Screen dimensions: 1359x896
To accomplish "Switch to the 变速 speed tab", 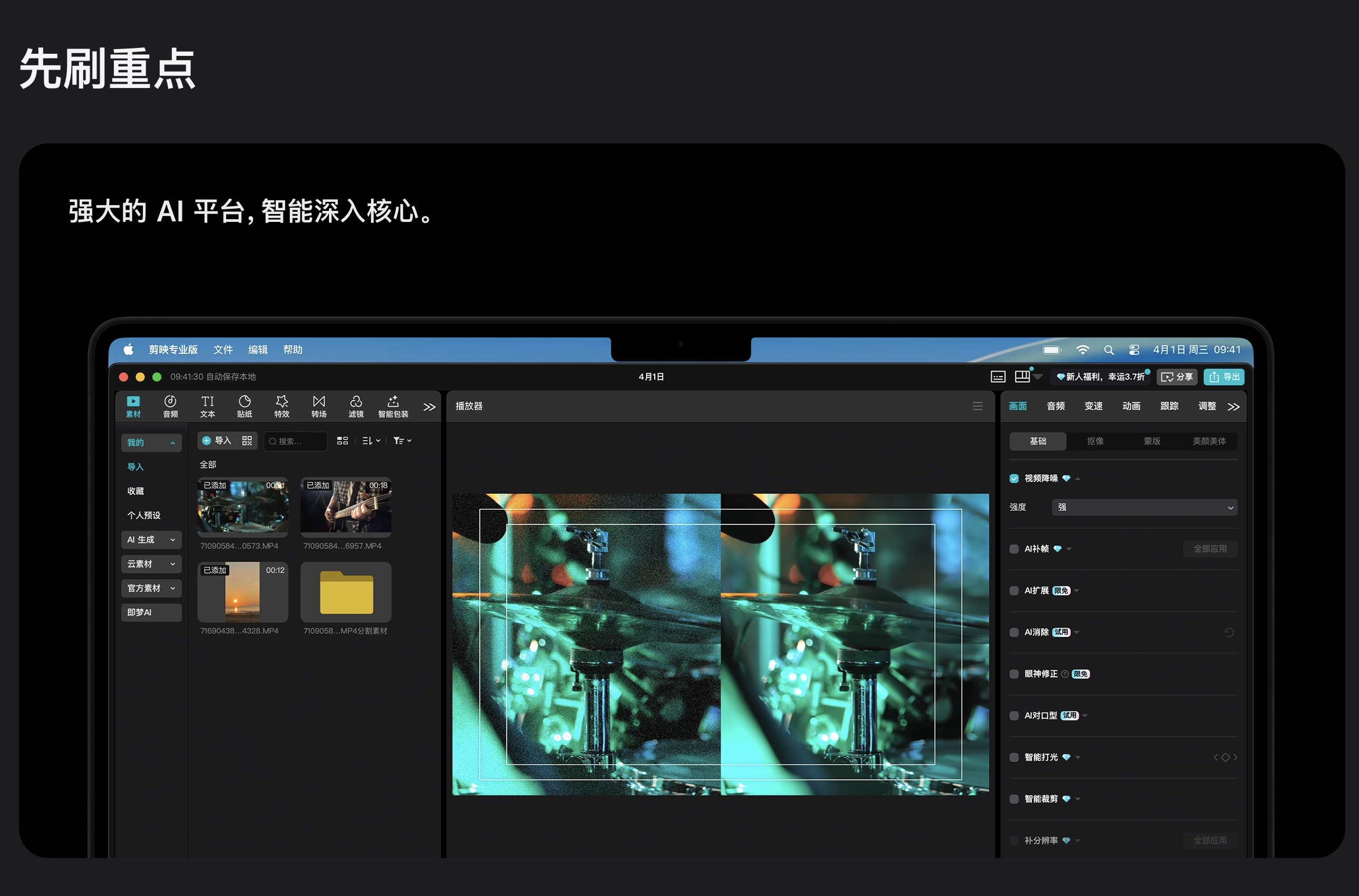I will coord(1093,406).
